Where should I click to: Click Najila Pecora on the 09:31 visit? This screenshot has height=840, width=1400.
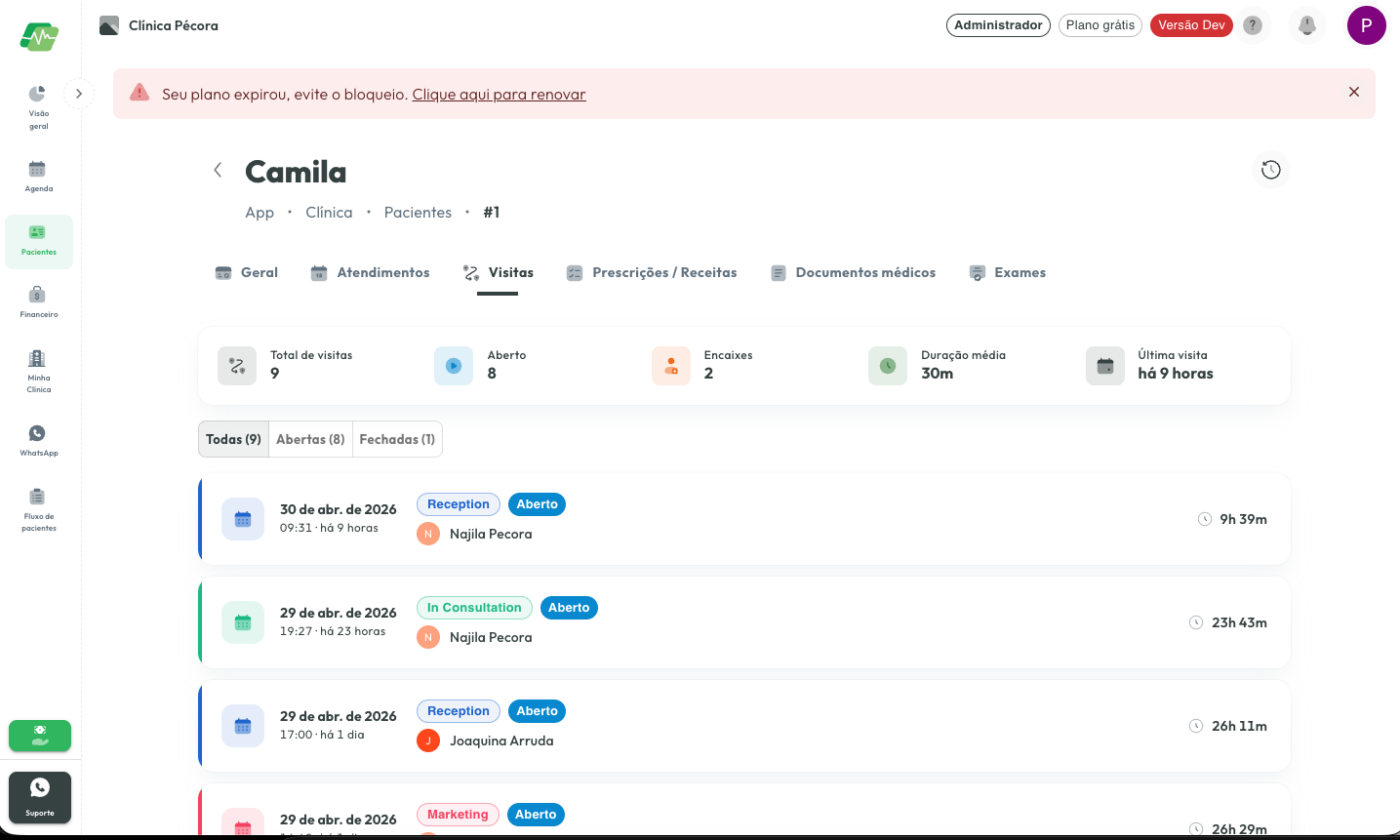pyautogui.click(x=491, y=535)
